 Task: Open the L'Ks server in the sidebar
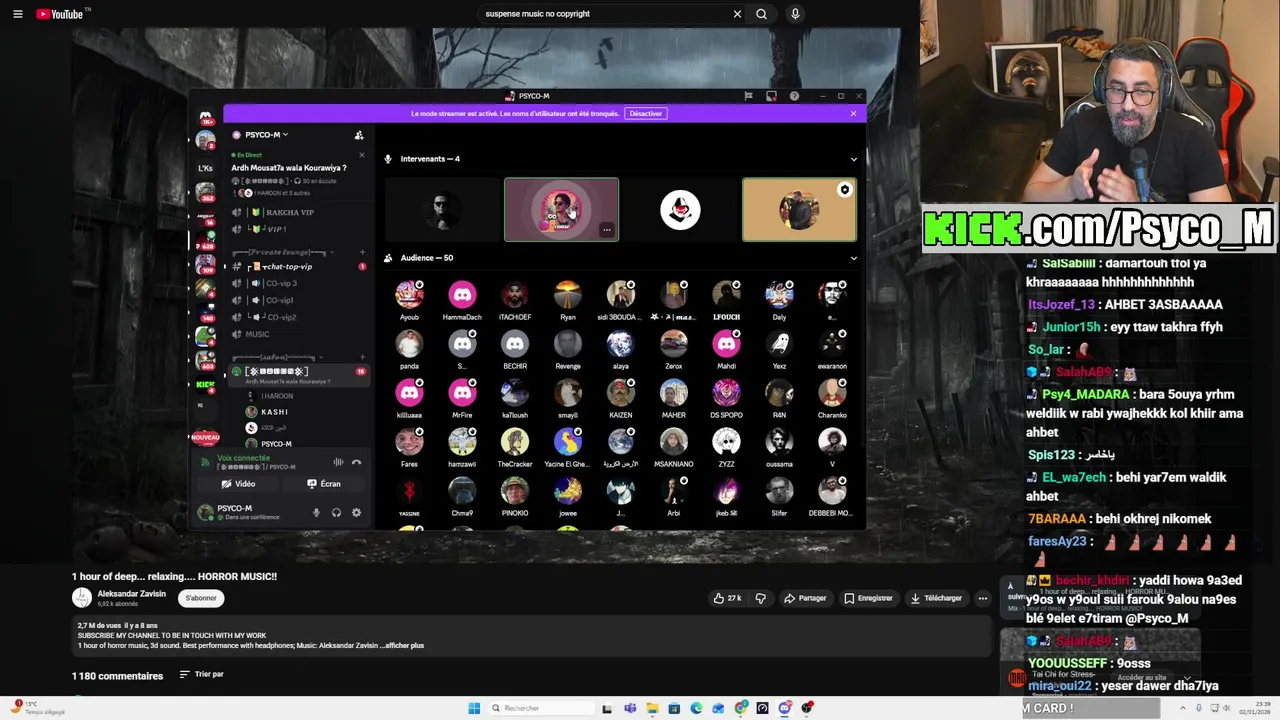(x=205, y=168)
